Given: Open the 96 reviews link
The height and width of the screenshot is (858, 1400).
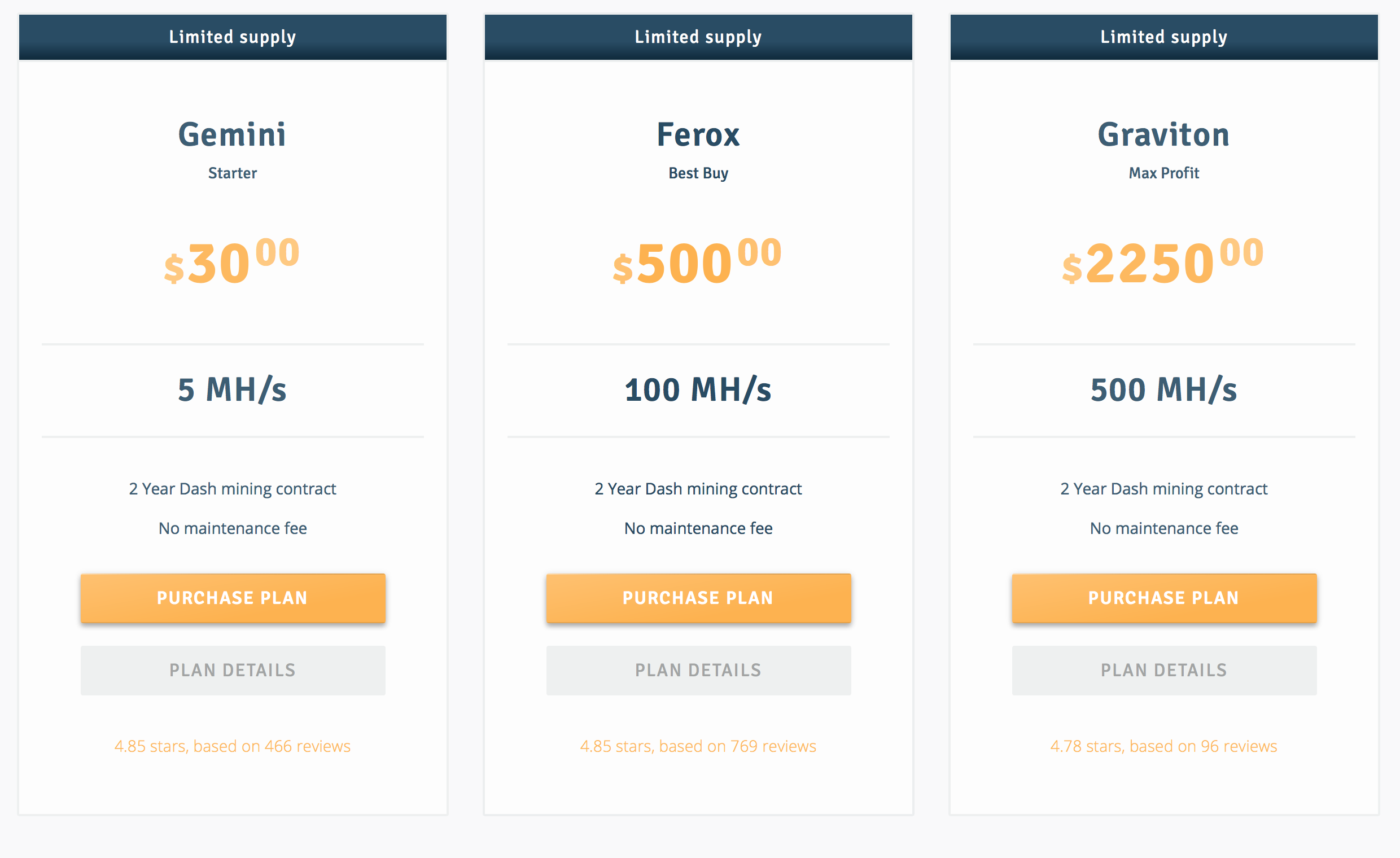Looking at the screenshot, I should pos(1163,746).
